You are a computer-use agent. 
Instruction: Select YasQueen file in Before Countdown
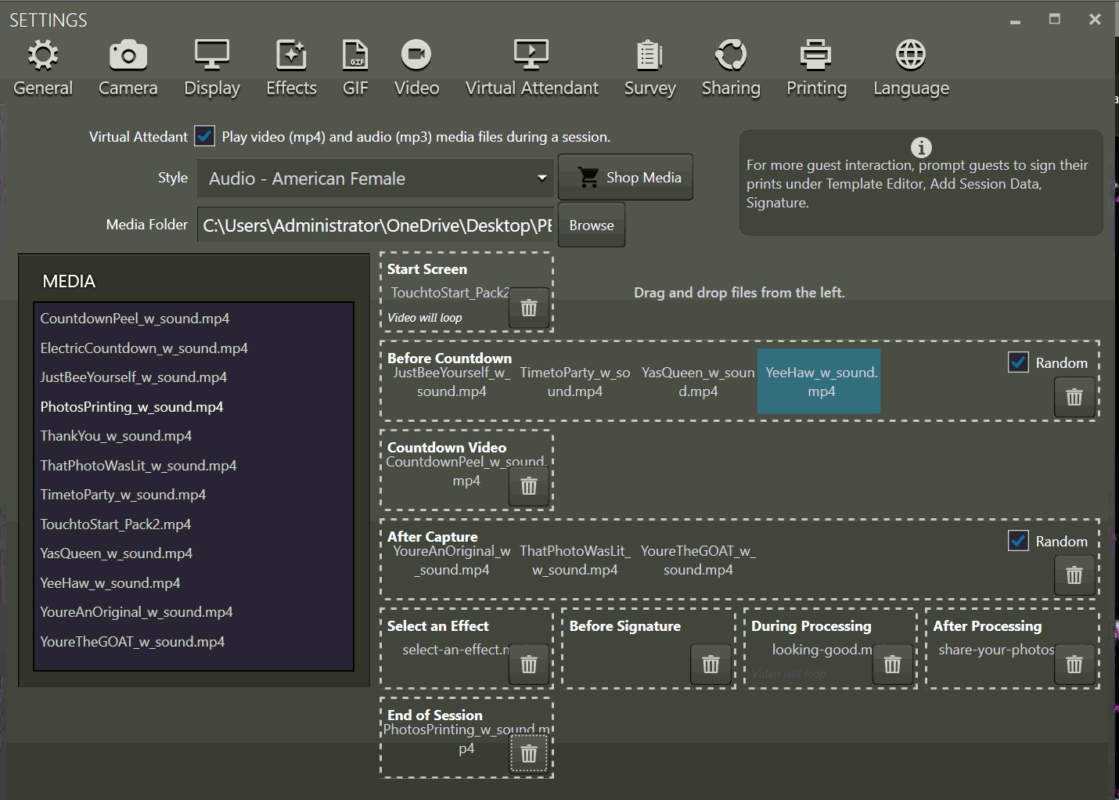tap(698, 382)
